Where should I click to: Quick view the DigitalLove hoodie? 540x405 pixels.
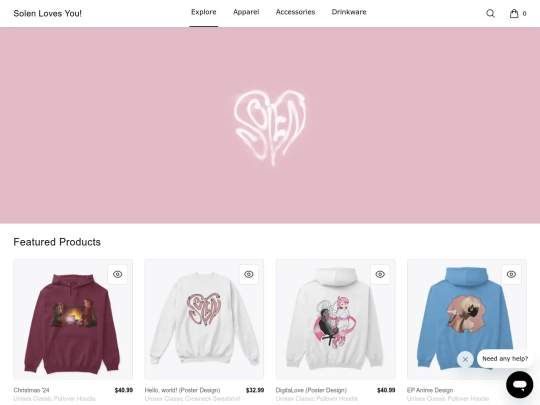point(380,274)
